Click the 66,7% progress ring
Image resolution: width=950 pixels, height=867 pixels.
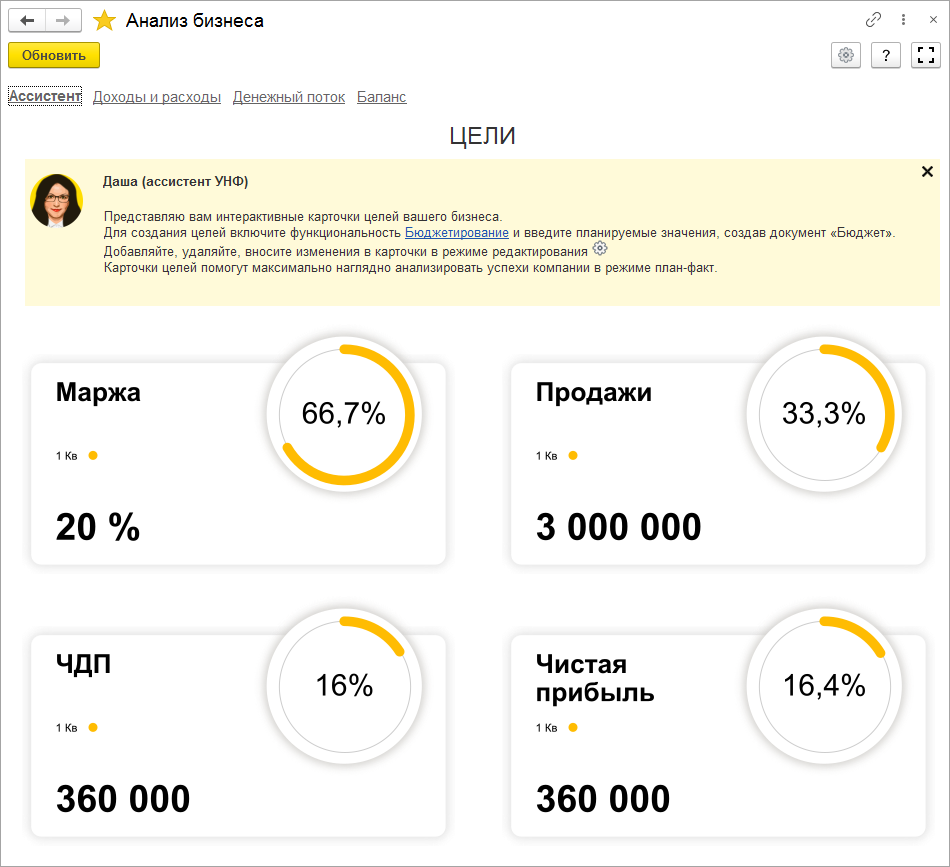click(x=344, y=414)
